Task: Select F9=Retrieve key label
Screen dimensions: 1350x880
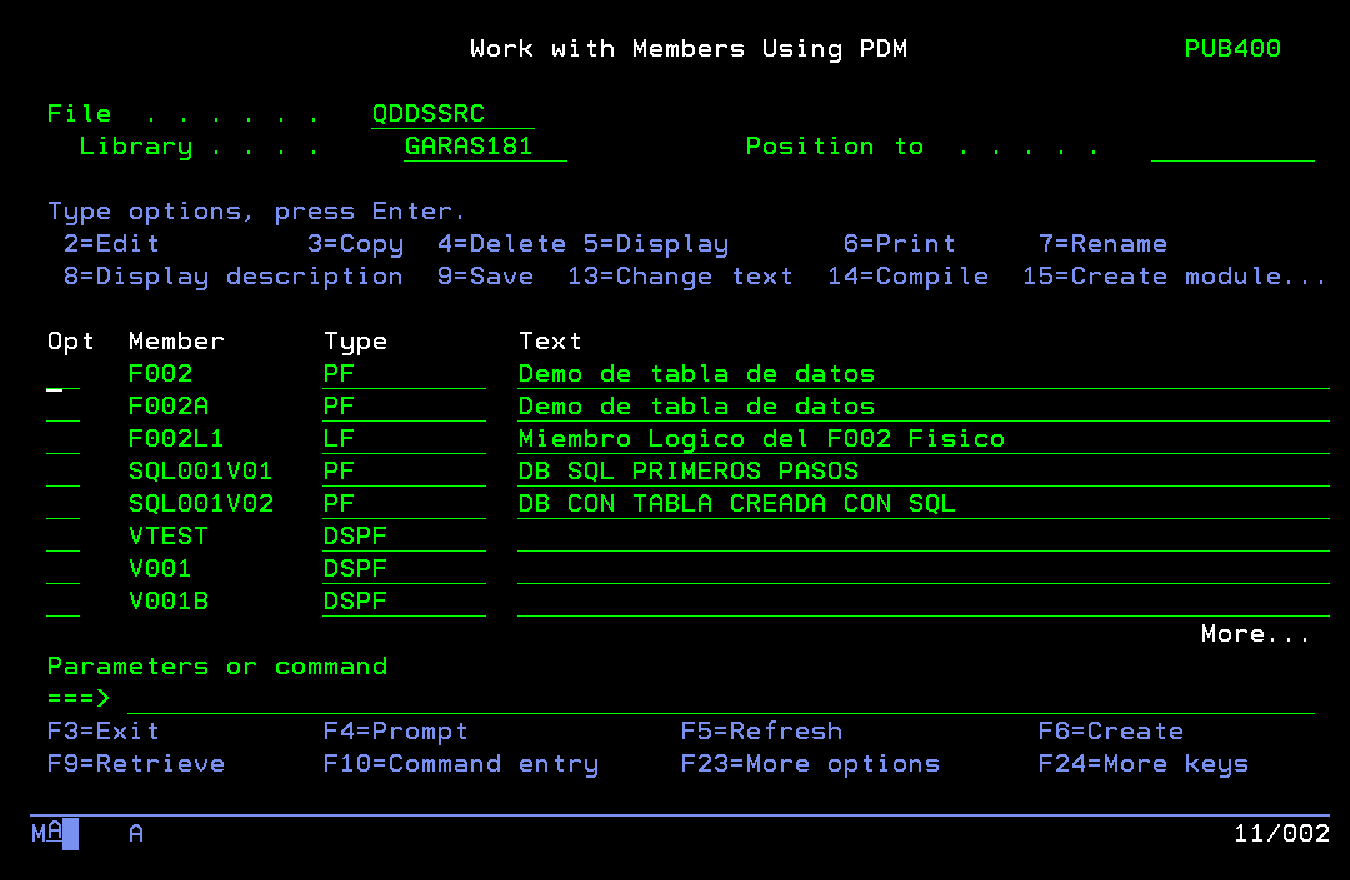Action: 136,765
